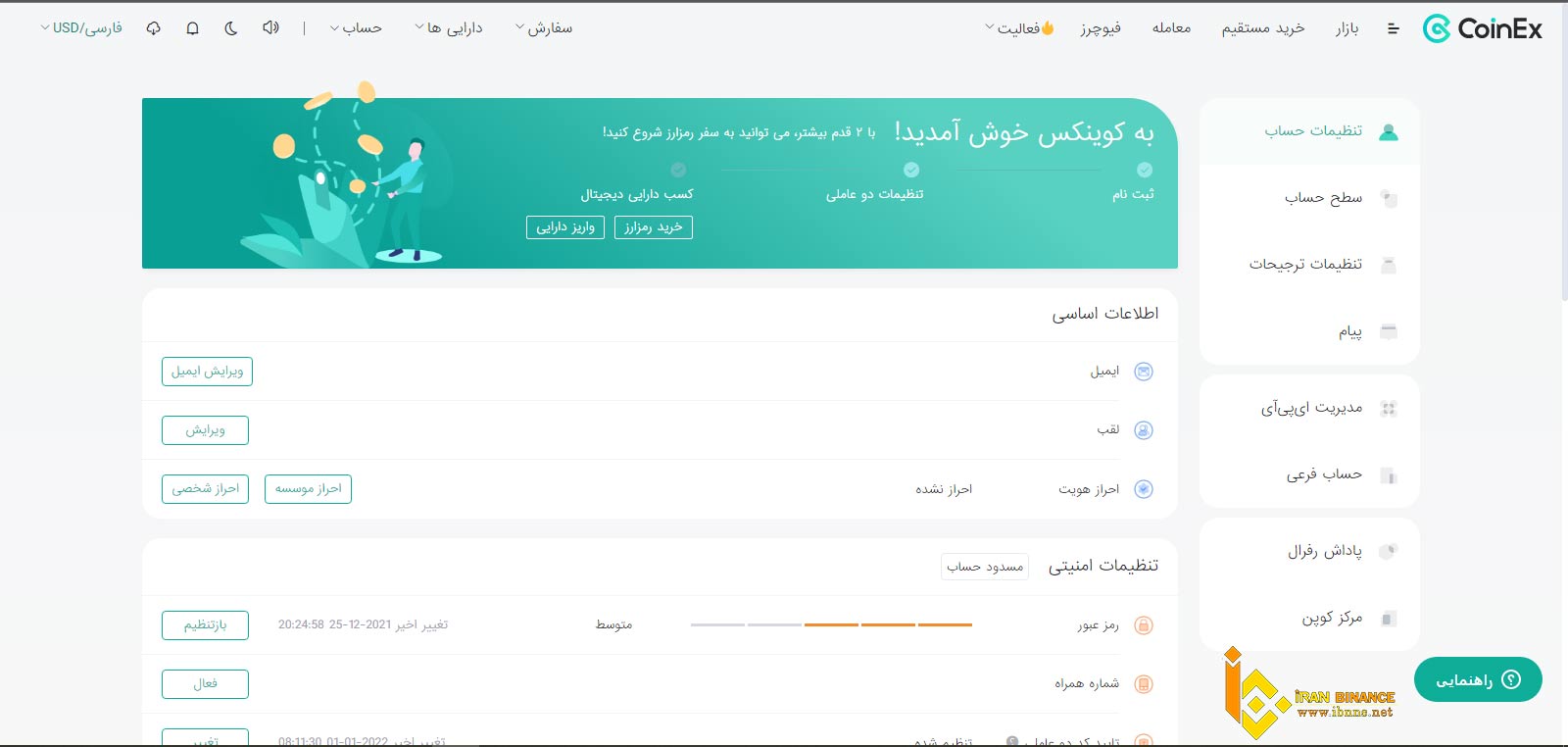Select پیام messages in the sidebar
Image resolution: width=1568 pixels, height=747 pixels.
pos(1309,331)
